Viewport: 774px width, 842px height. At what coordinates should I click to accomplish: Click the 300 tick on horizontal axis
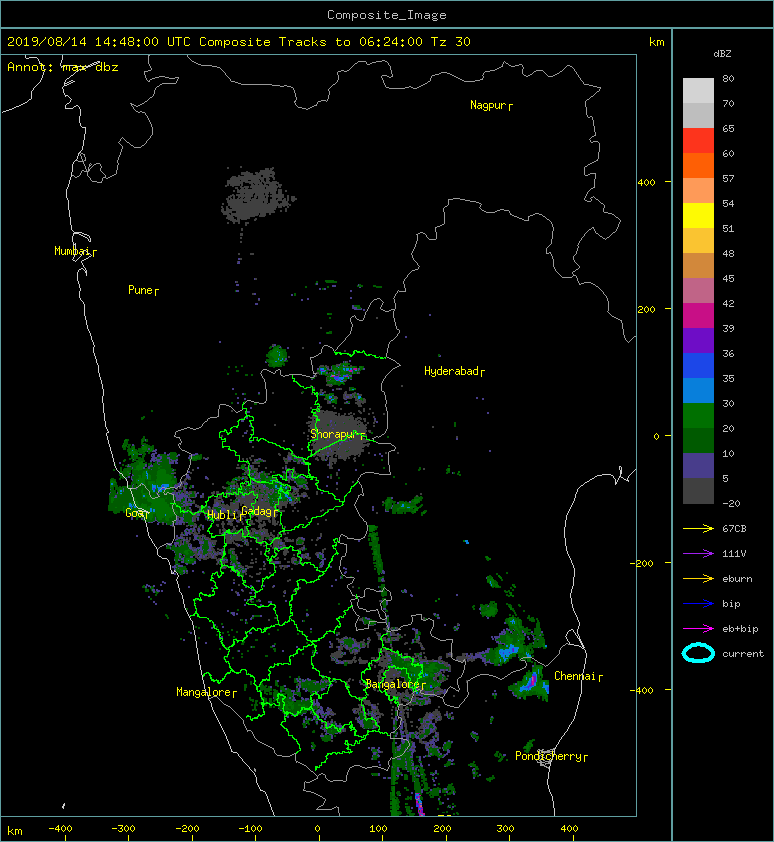tap(505, 829)
